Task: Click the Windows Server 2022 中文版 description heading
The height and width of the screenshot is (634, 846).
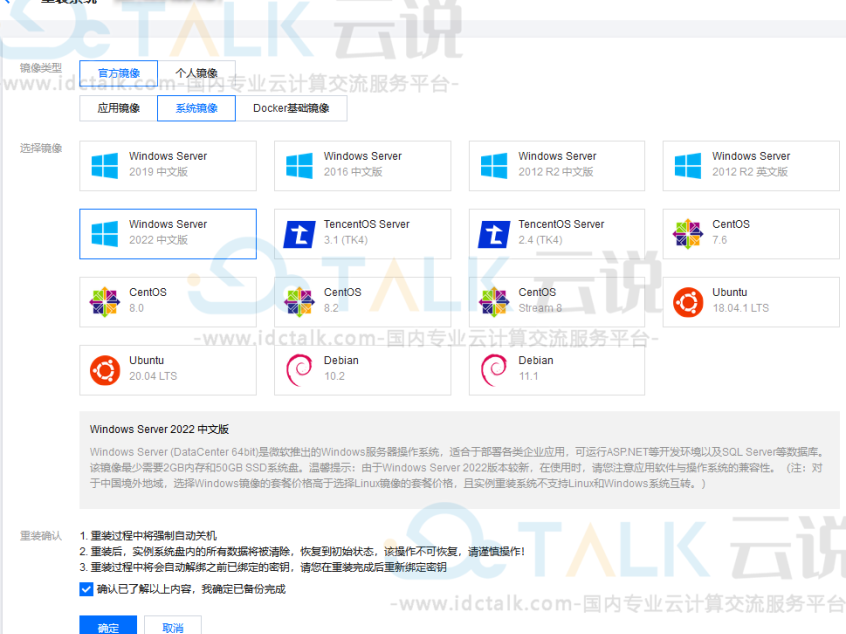Action: (159, 430)
